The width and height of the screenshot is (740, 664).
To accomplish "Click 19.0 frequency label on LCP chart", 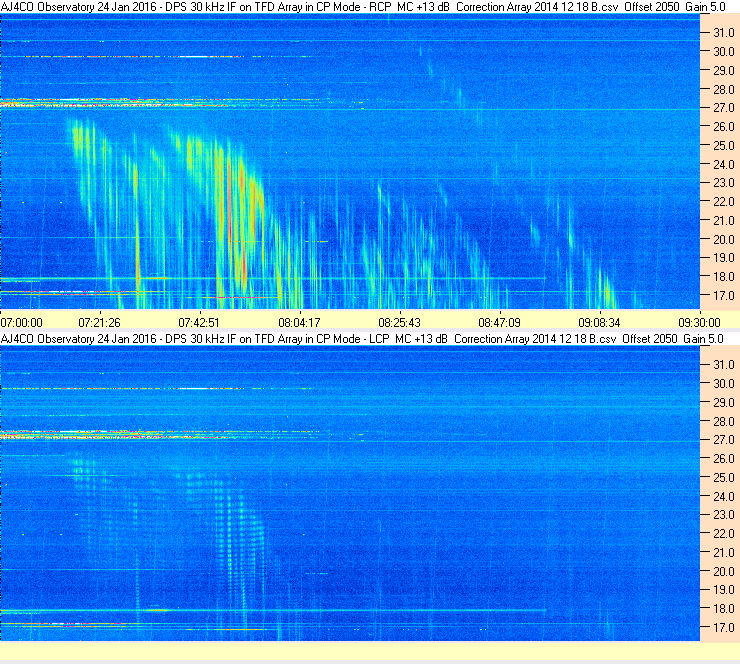I will (x=724, y=590).
